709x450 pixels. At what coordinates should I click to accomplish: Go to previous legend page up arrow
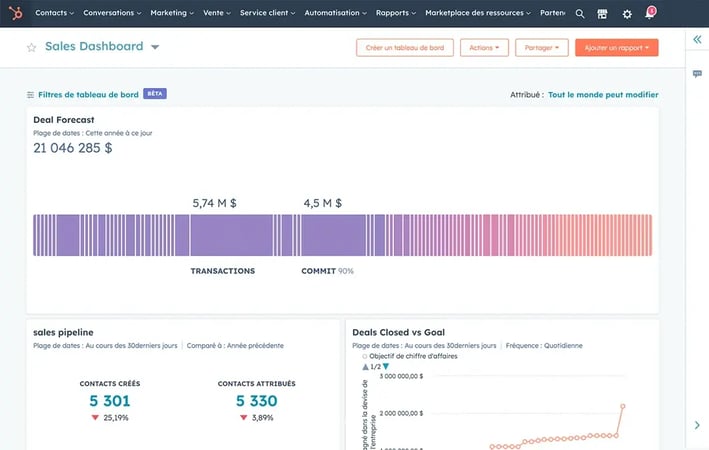click(365, 367)
